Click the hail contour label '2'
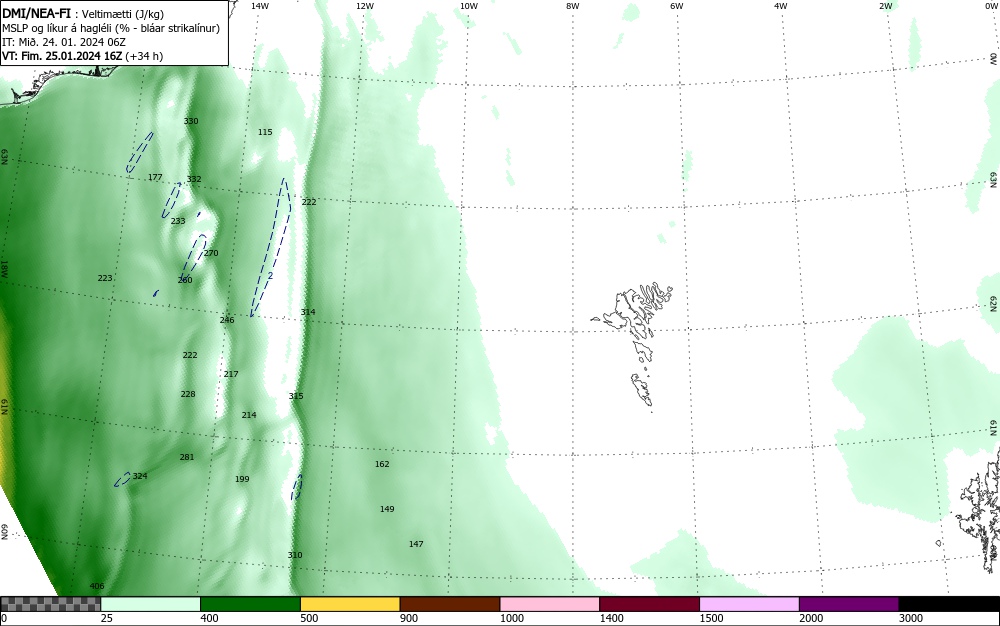The width and height of the screenshot is (1000, 626). (270, 275)
